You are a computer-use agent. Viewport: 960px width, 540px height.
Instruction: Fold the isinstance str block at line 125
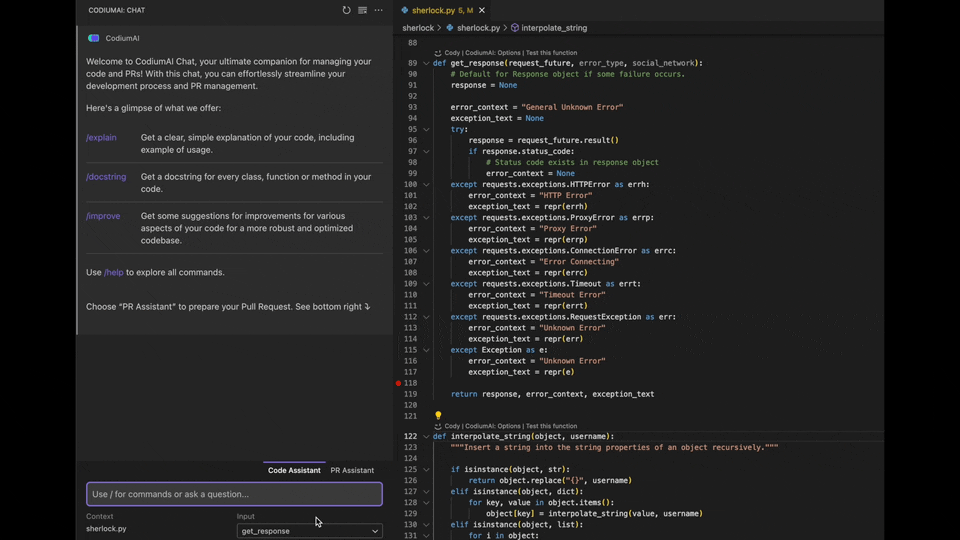pos(426,470)
